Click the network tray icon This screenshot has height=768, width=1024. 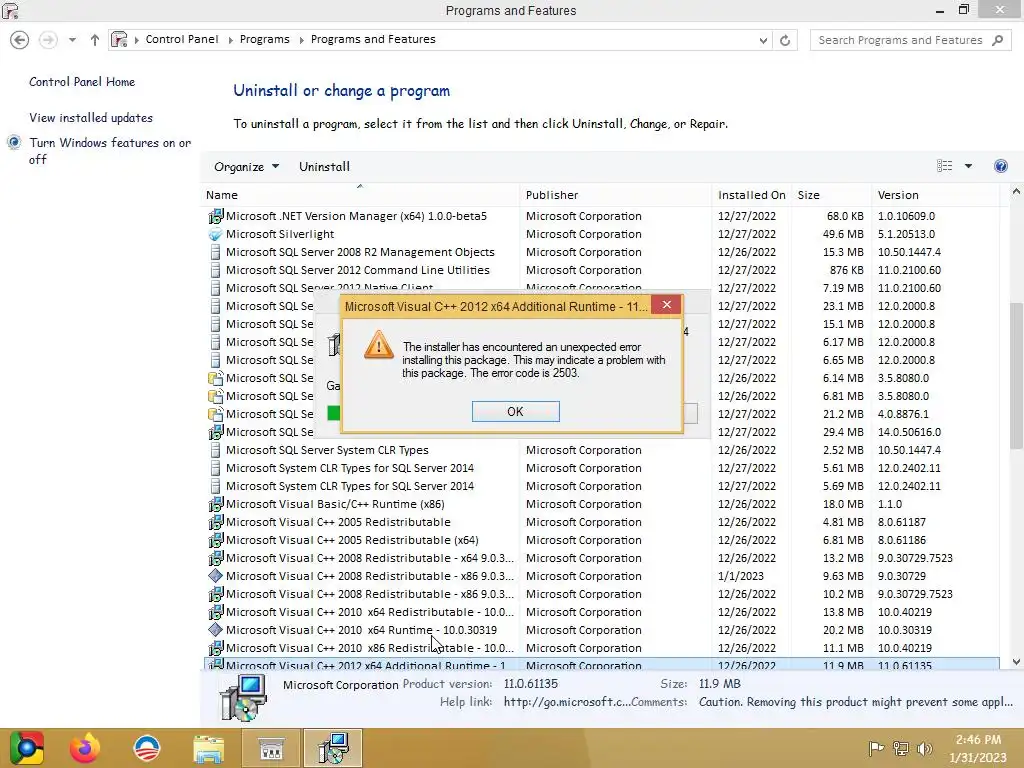pyautogui.click(x=901, y=748)
